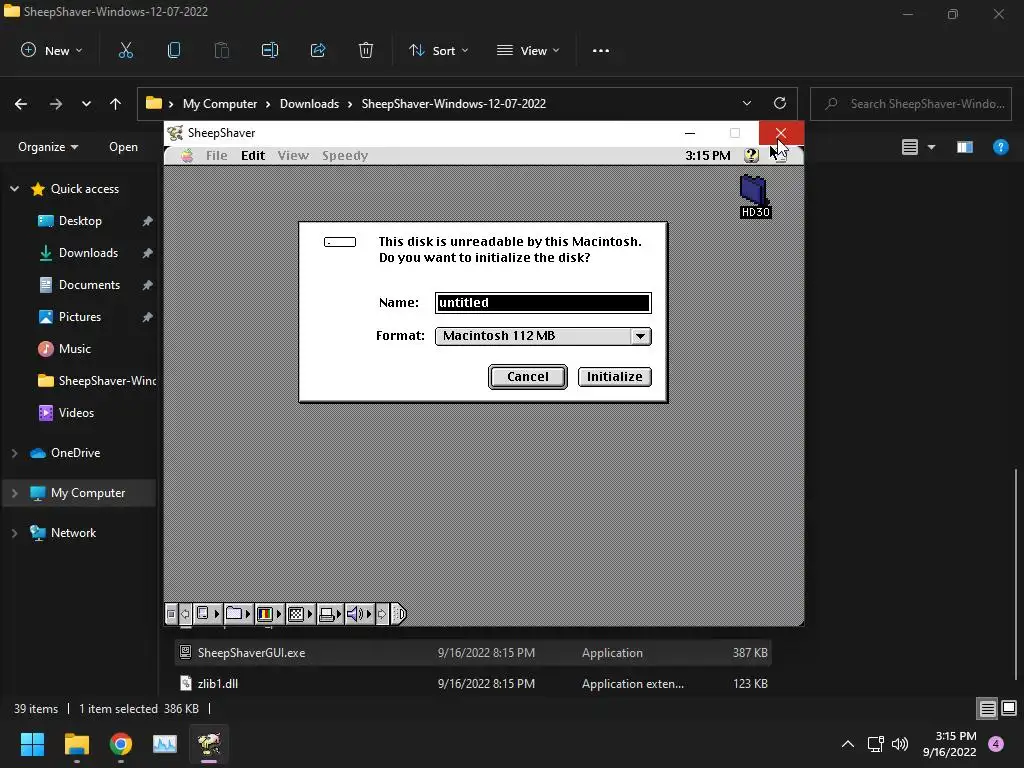Select the zlib1.dll file row

point(473,684)
